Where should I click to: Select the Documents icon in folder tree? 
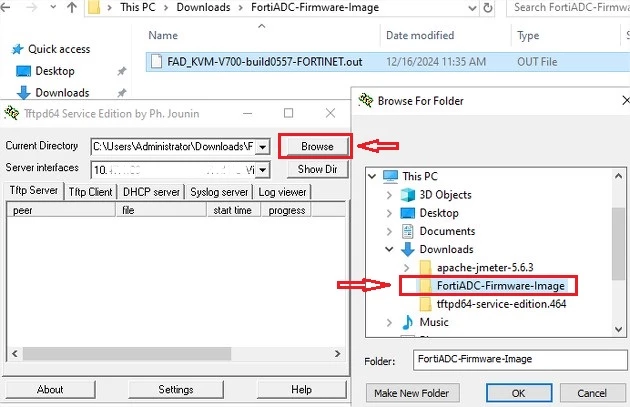pos(408,231)
